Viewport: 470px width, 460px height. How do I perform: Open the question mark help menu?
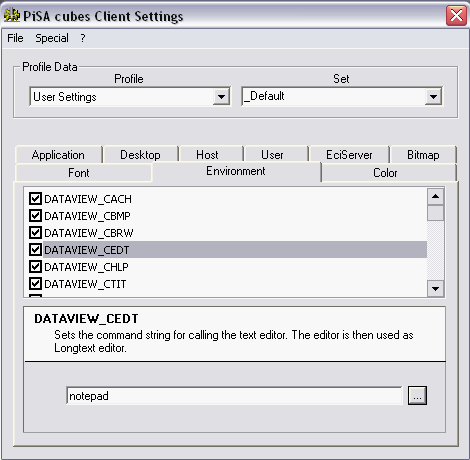click(83, 38)
